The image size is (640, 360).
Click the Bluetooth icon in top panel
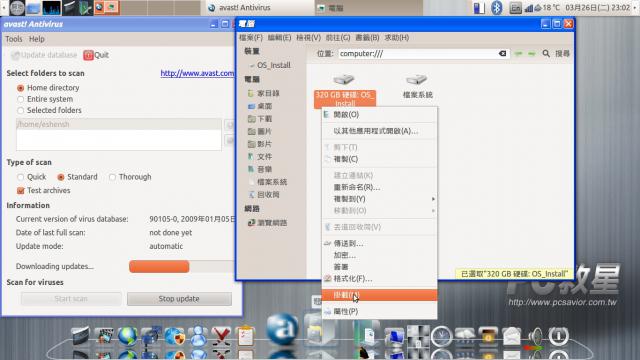coord(496,8)
